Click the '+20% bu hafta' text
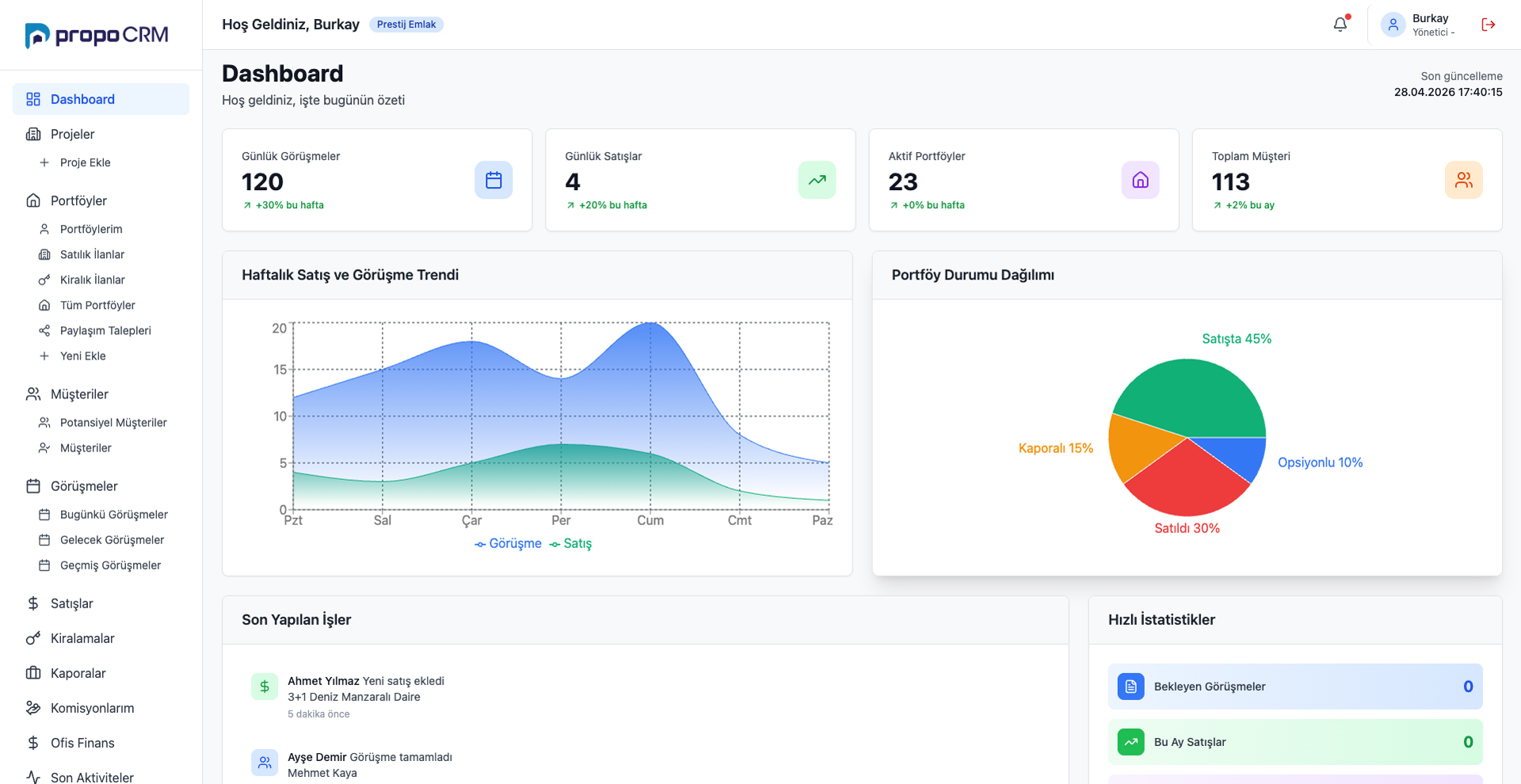Image resolution: width=1521 pixels, height=784 pixels. pos(612,205)
